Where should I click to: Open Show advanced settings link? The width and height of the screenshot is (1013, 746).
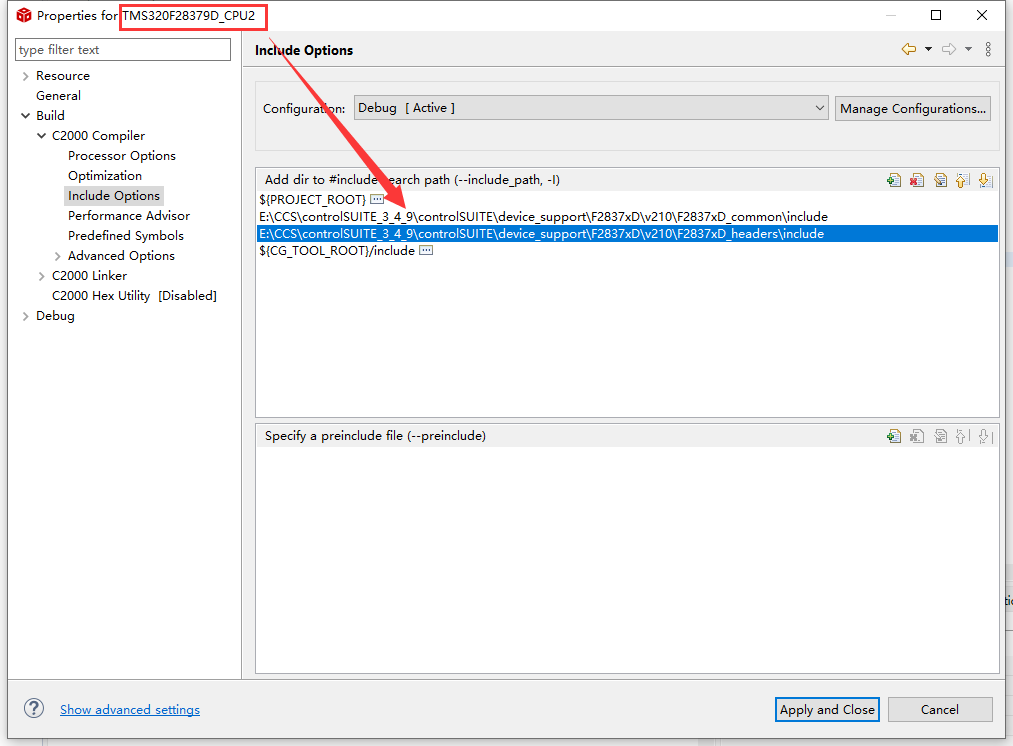pos(130,709)
